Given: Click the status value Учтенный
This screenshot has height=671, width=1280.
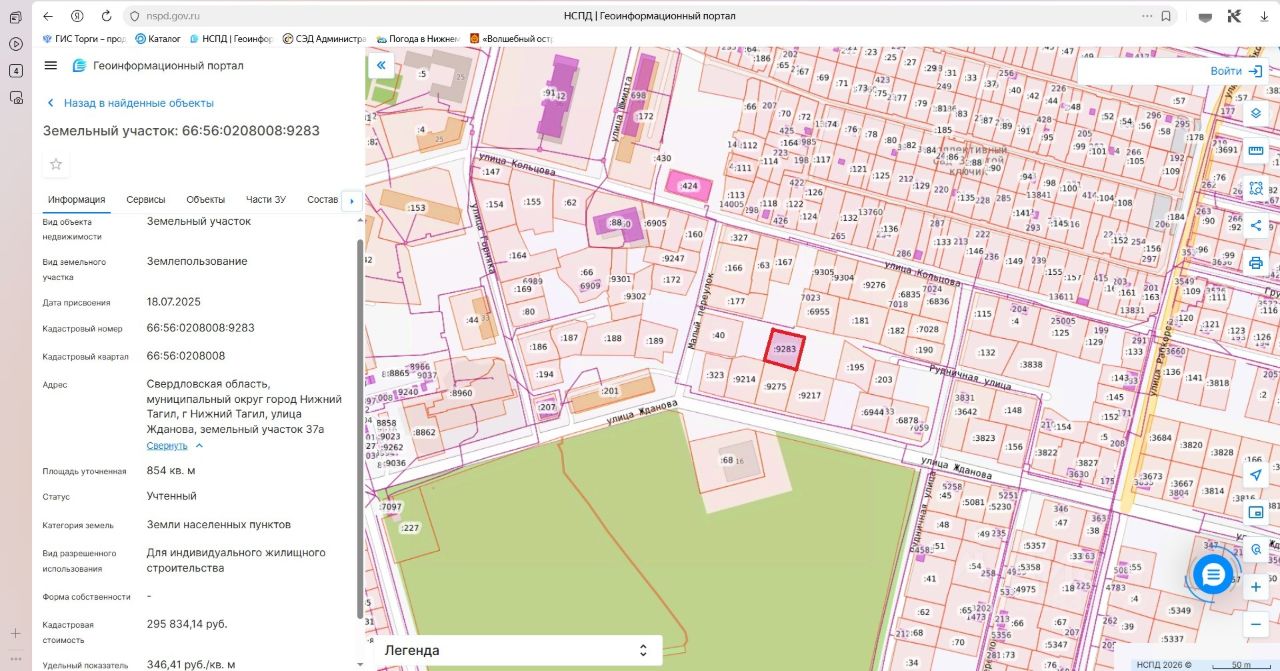Looking at the screenshot, I should click(x=172, y=496).
